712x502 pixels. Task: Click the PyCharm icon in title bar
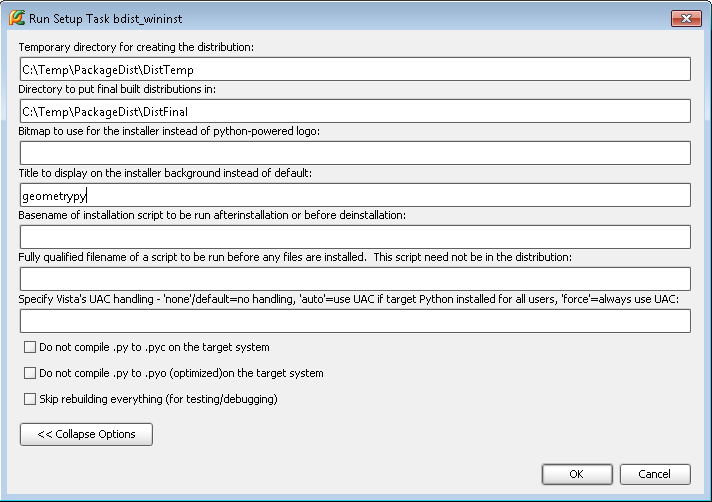point(17,18)
